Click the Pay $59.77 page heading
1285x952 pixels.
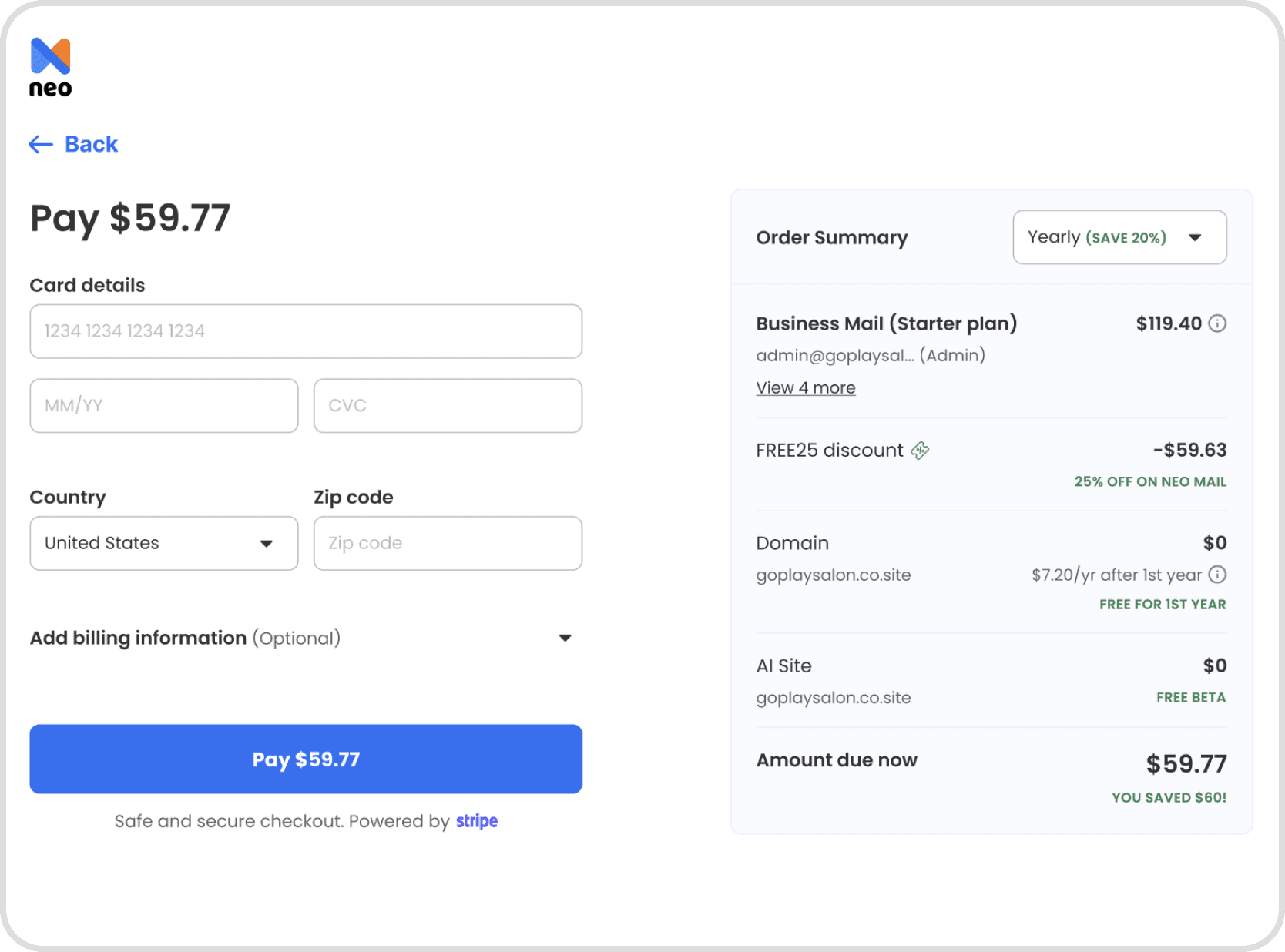pos(130,218)
